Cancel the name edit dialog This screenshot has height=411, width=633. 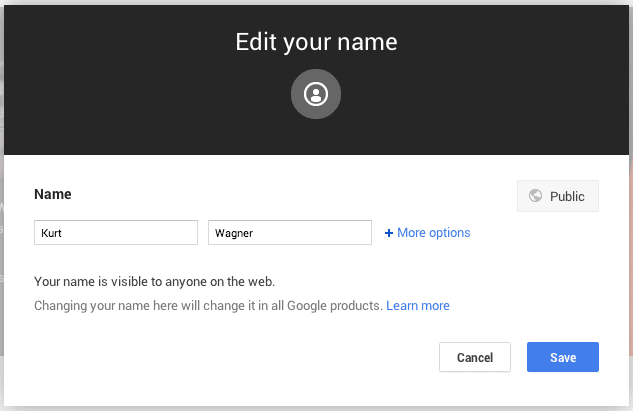pyautogui.click(x=475, y=357)
